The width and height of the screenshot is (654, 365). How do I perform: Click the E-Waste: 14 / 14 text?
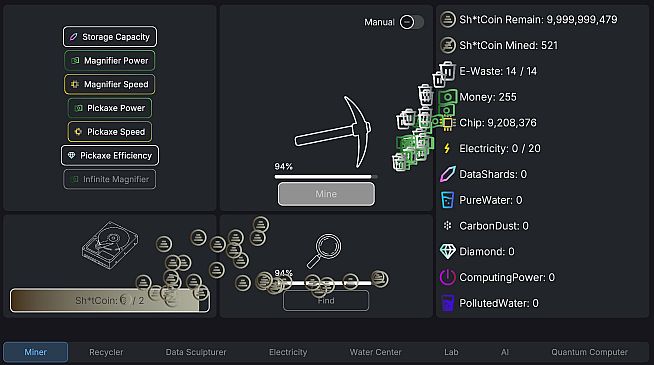coord(498,71)
